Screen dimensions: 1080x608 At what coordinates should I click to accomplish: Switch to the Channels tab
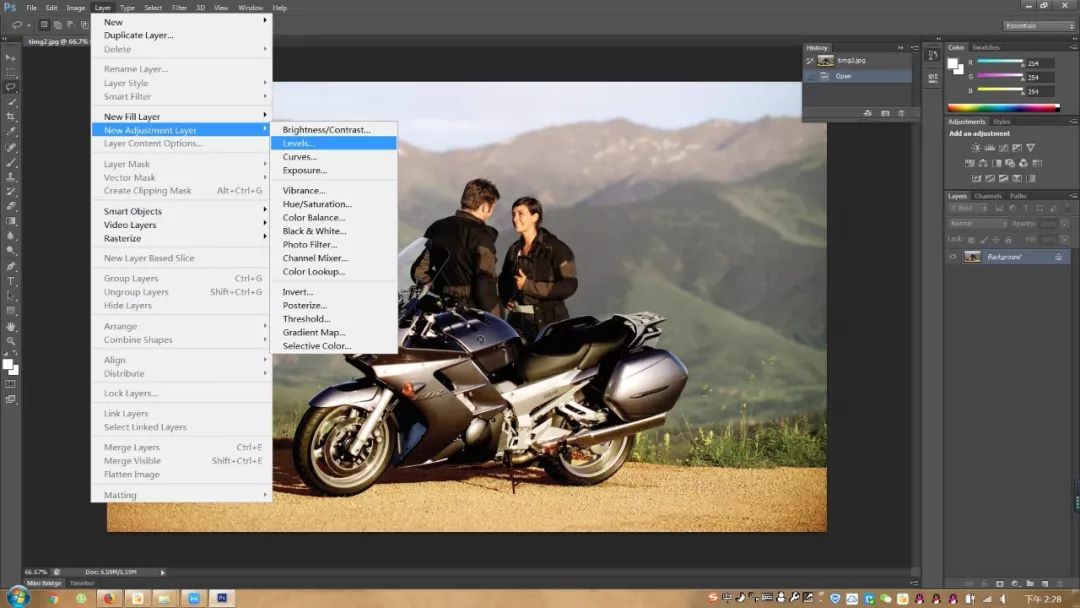(988, 196)
